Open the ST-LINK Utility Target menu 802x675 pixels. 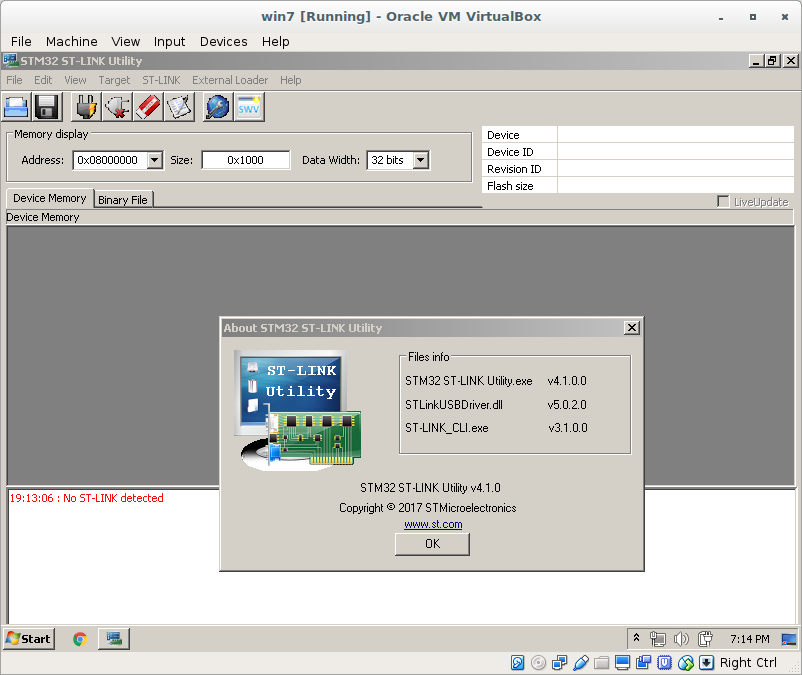(x=114, y=80)
